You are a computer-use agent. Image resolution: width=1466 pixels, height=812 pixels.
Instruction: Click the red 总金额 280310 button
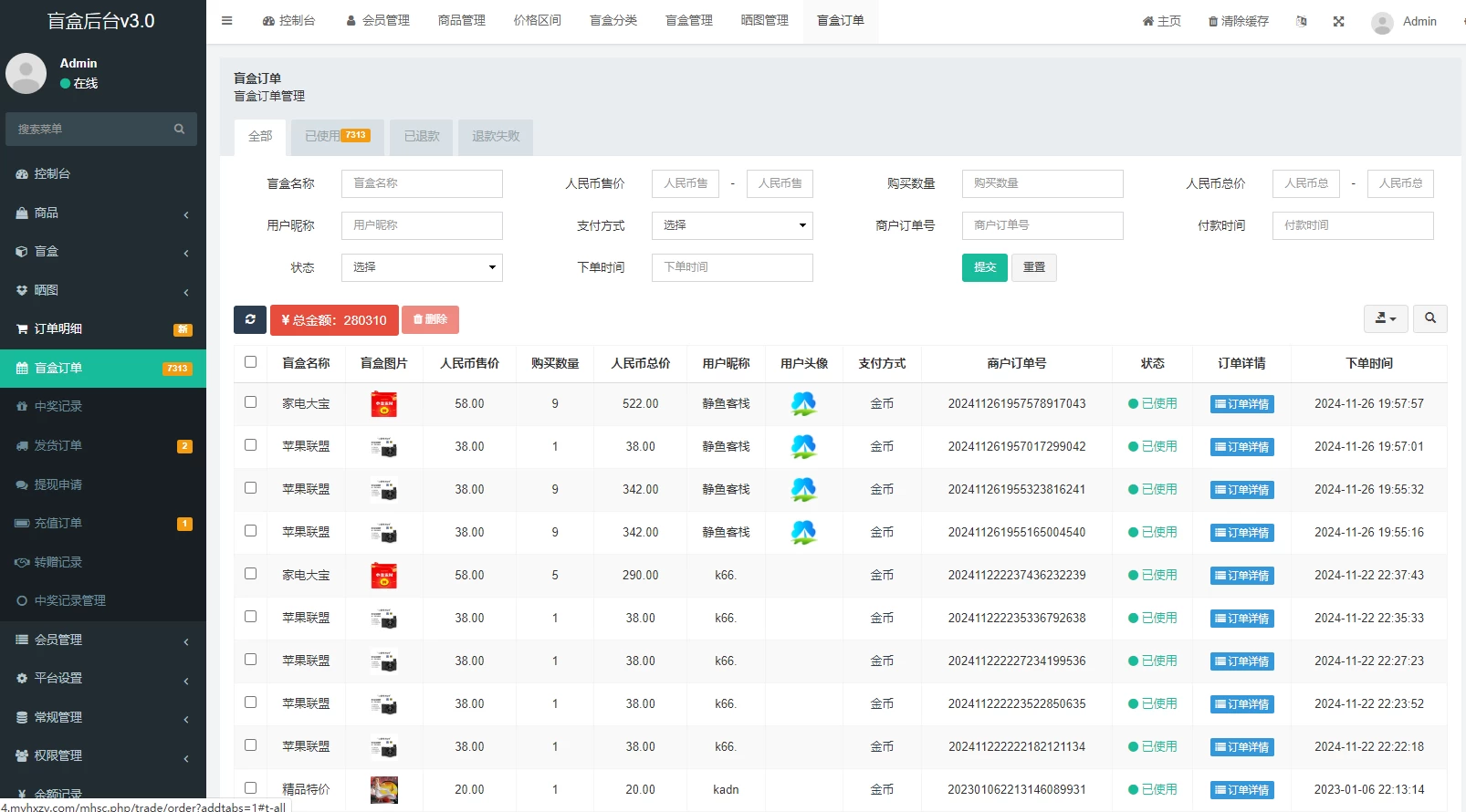tap(334, 320)
